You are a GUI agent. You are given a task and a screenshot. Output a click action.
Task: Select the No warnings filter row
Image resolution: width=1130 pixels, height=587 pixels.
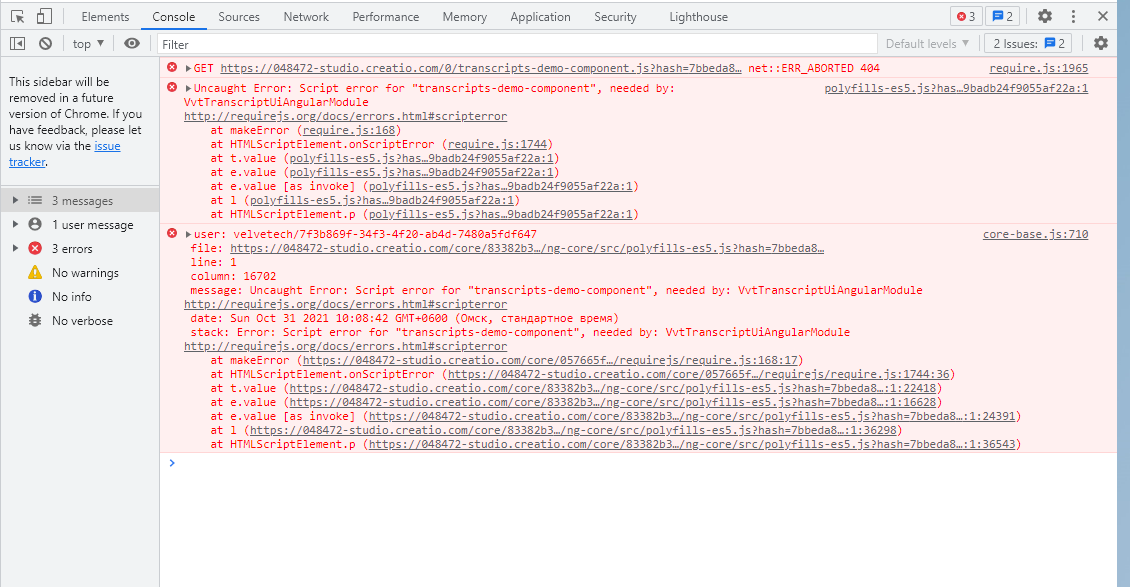(x=79, y=273)
